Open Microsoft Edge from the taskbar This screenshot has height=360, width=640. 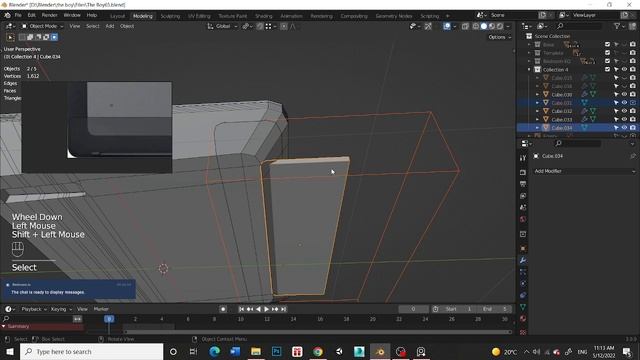(x=214, y=351)
